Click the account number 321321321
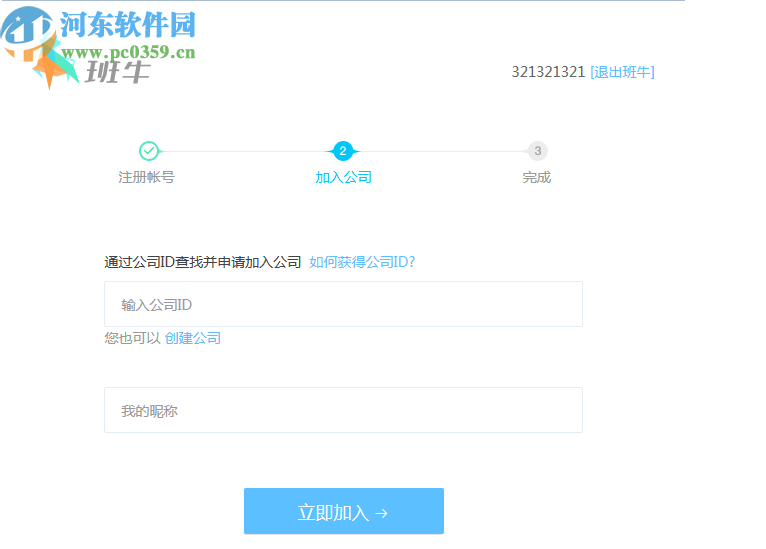766x549 pixels. pos(548,72)
